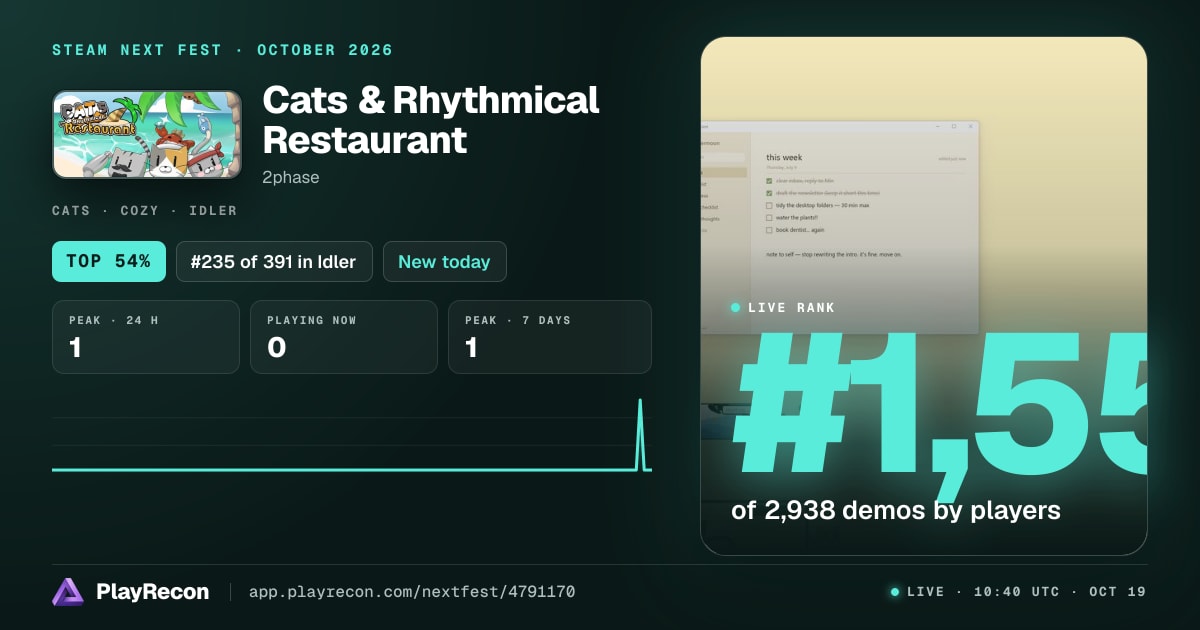Click the '#235 of 391 in Idler' badge
The width and height of the screenshot is (1200, 630).
click(274, 262)
